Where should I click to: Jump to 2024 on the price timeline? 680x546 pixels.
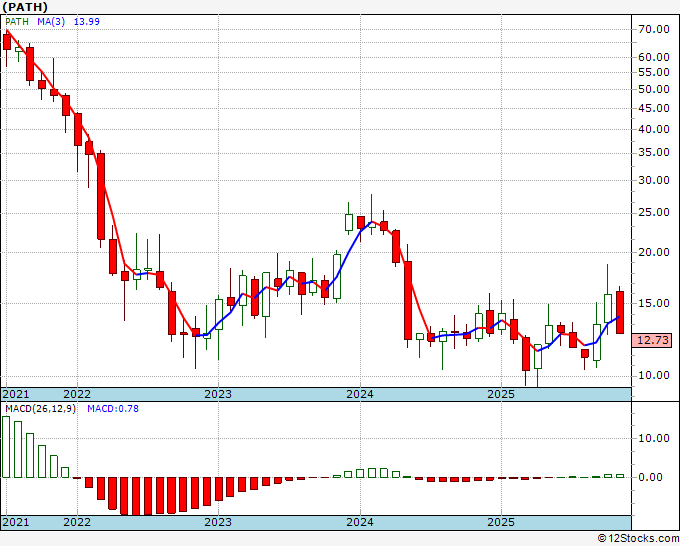pos(359,394)
